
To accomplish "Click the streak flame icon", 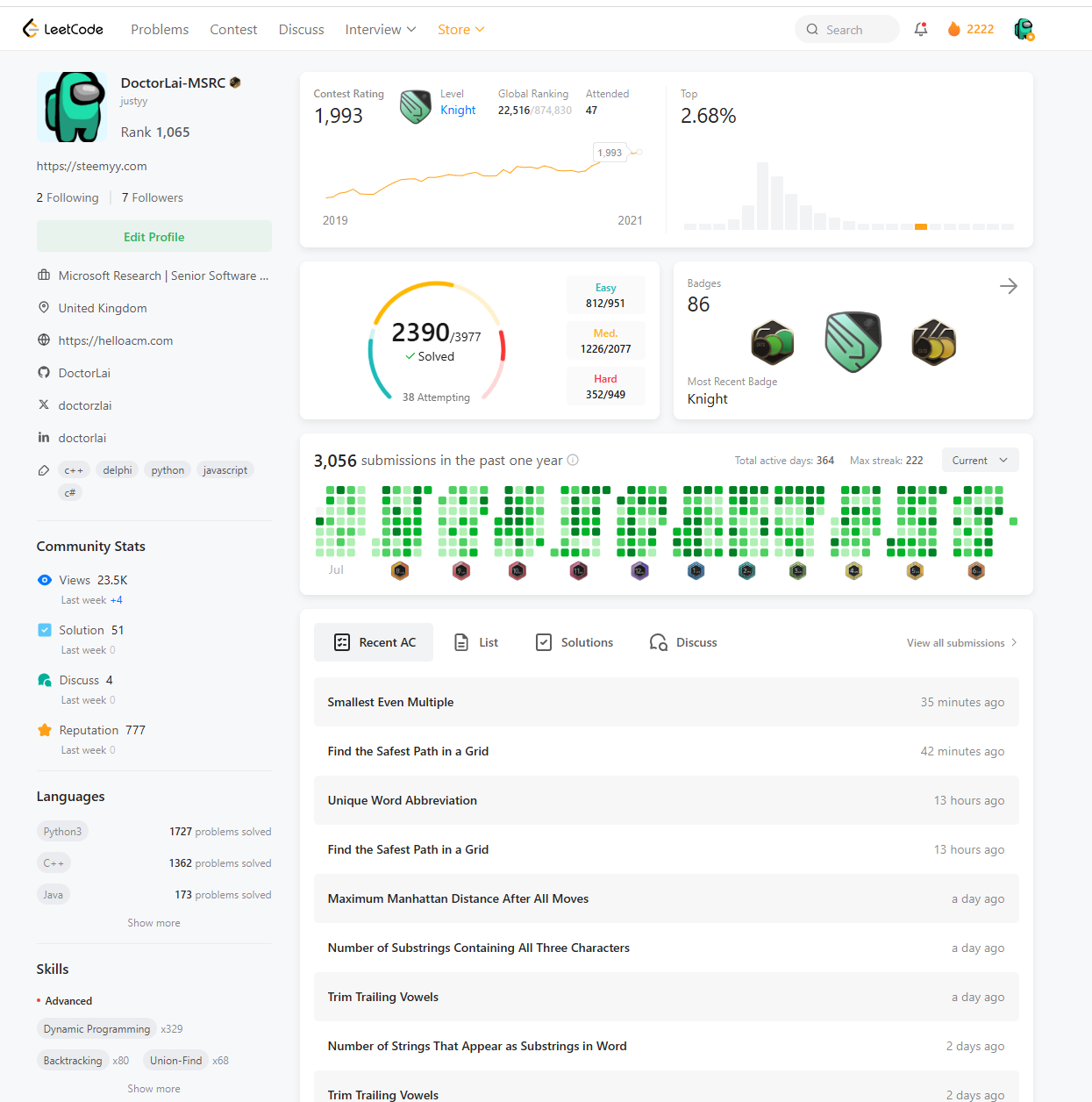I will pos(954,29).
